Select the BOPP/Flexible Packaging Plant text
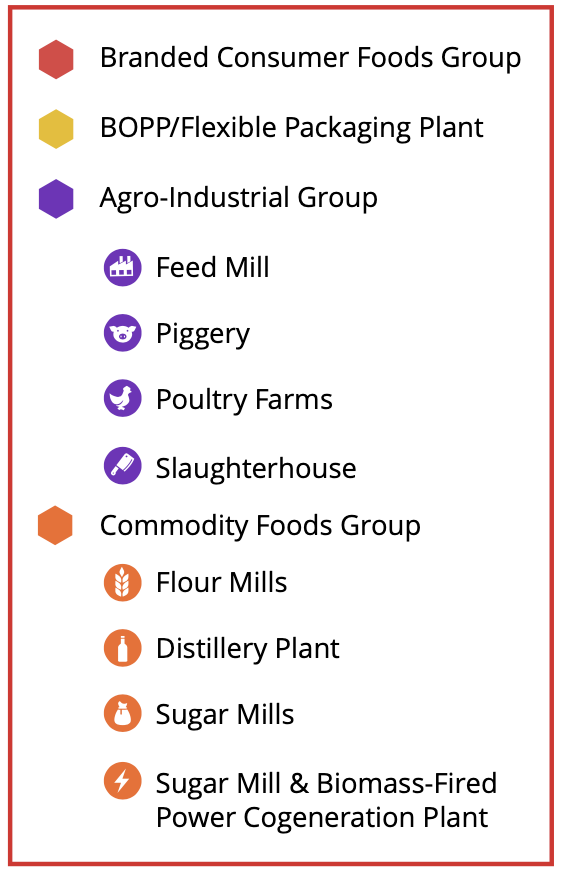566x878 pixels. point(291,128)
